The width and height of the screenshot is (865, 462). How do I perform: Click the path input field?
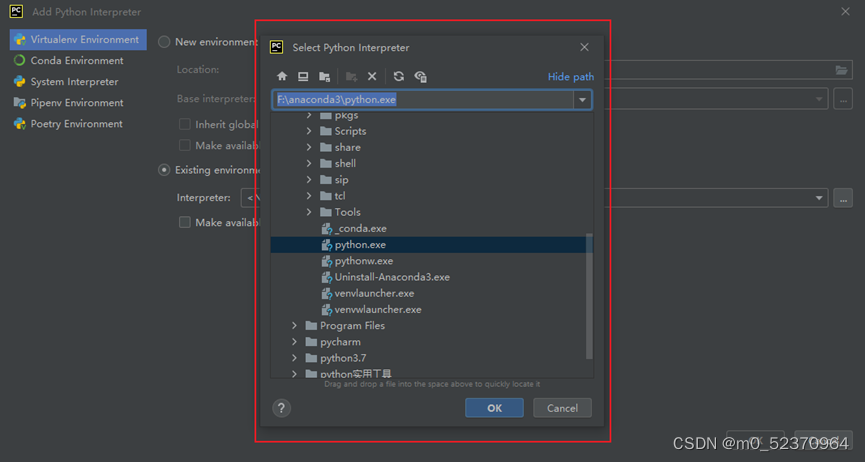coord(423,100)
